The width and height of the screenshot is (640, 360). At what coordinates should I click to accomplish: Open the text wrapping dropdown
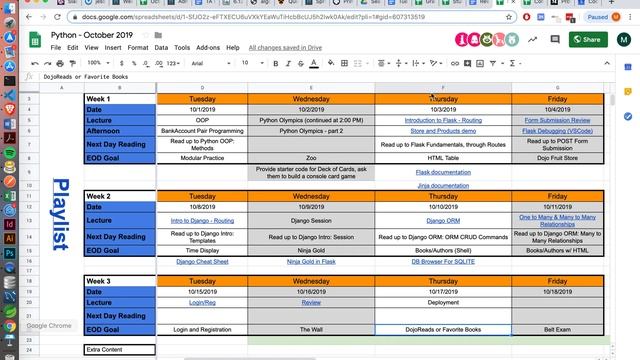[x=418, y=63]
